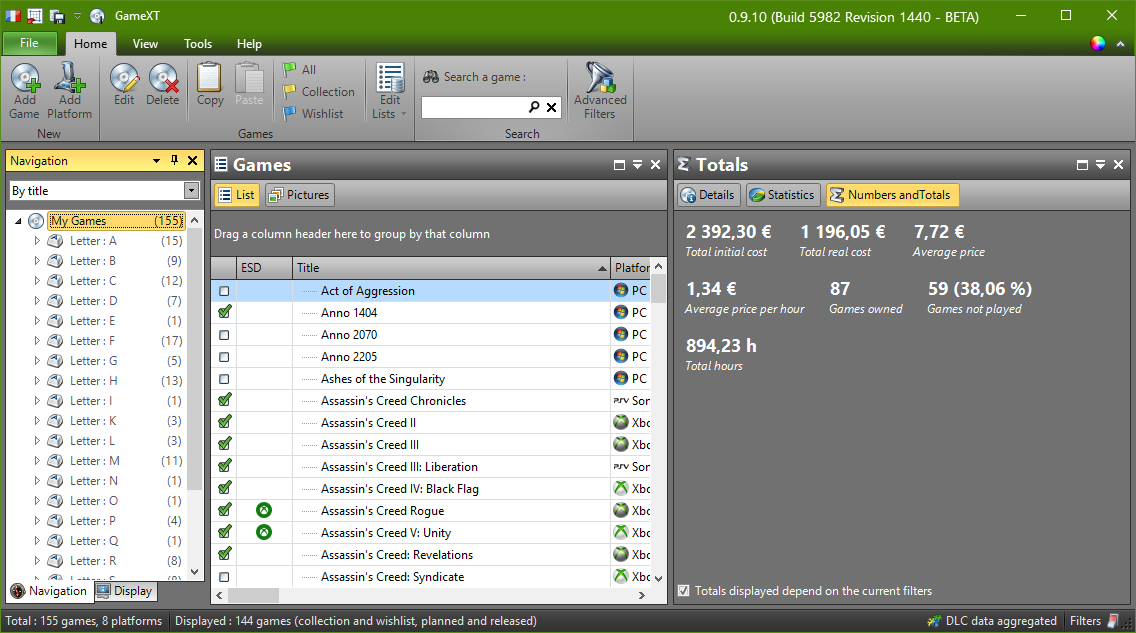Open the Tools menu tab
The image size is (1136, 633).
point(198,44)
